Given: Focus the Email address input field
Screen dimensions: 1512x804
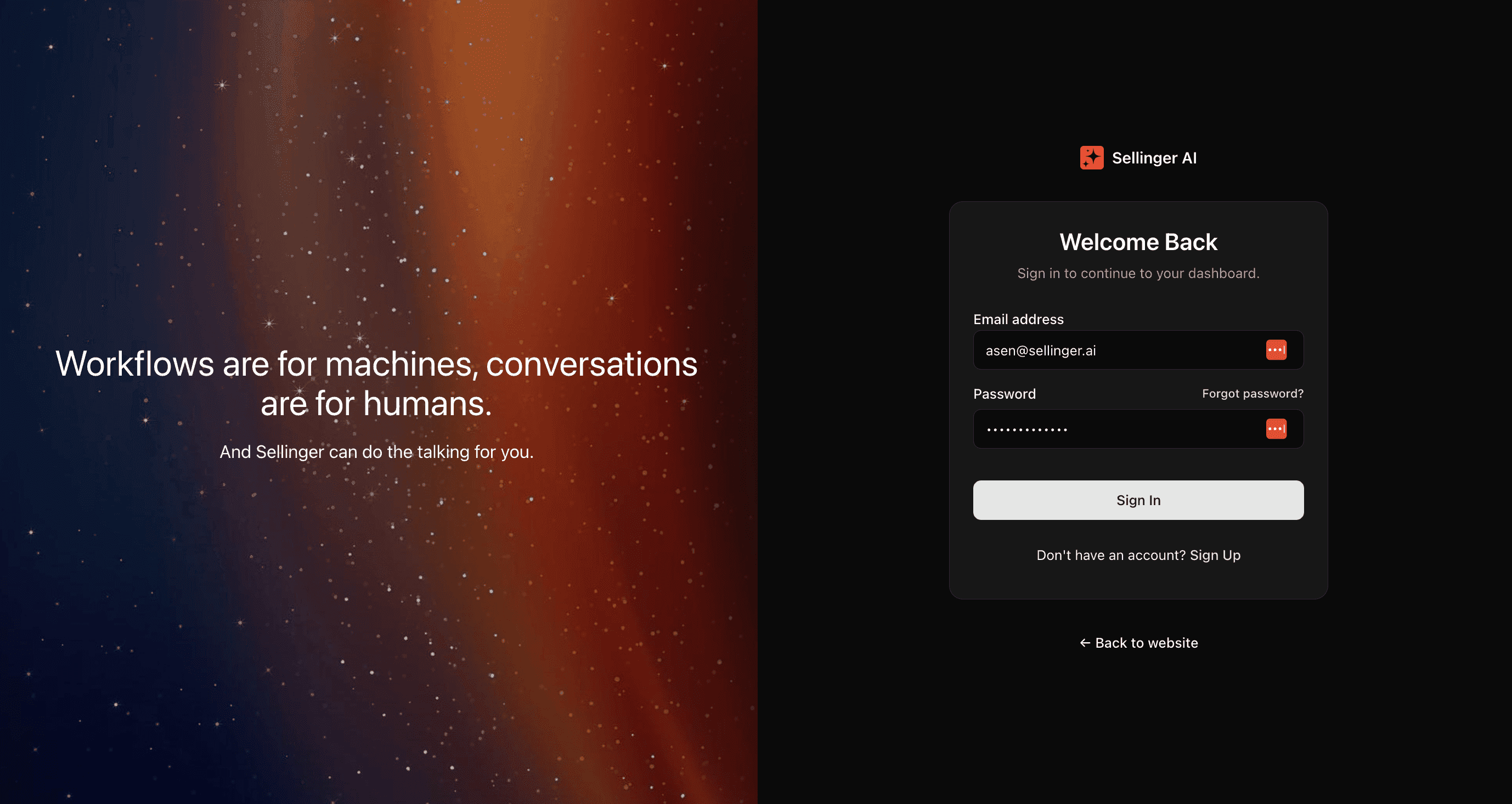Looking at the screenshot, I should [1138, 350].
